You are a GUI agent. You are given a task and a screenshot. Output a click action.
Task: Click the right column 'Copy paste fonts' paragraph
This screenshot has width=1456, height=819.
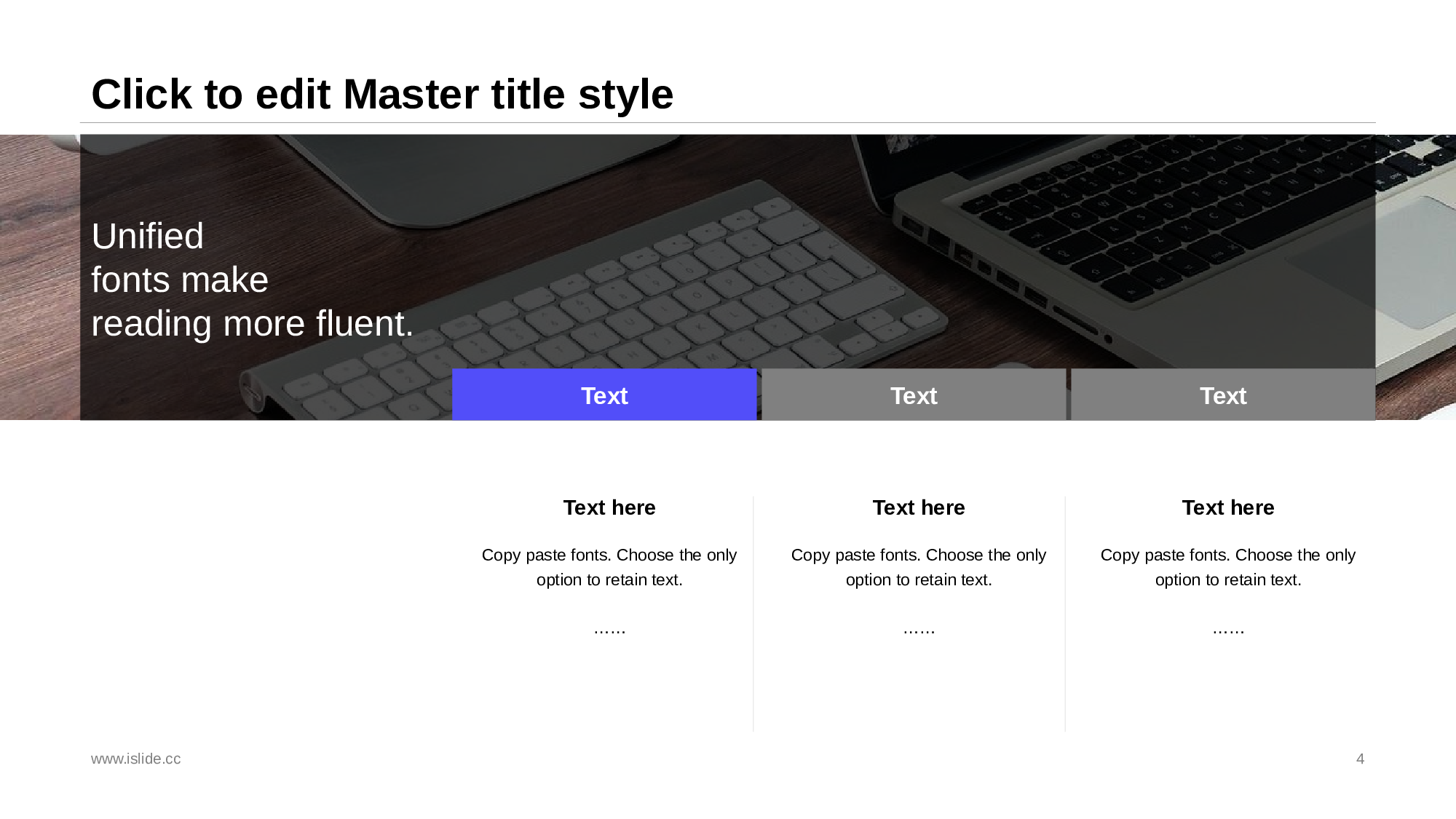[1228, 567]
